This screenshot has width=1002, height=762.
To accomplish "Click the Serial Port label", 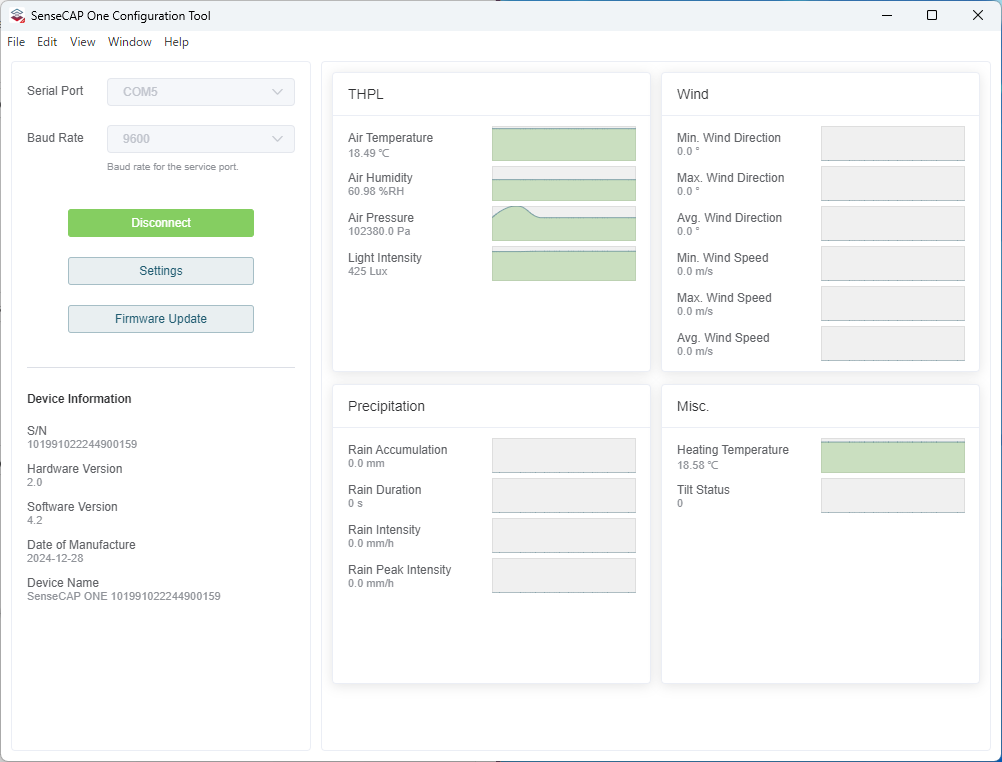I will [55, 91].
